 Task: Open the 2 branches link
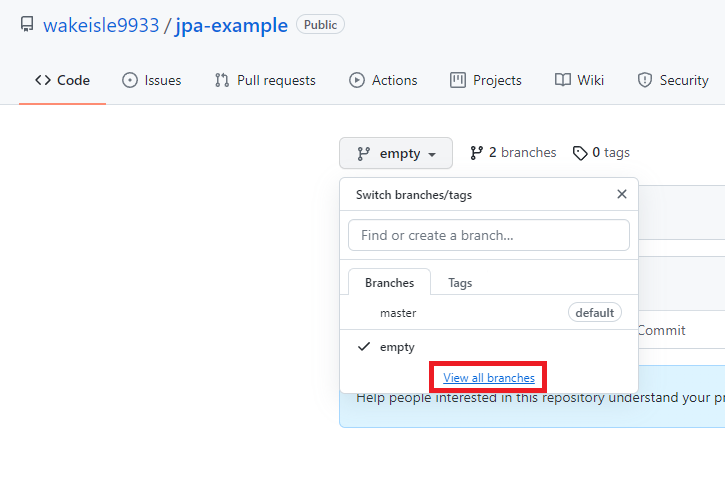click(x=513, y=153)
